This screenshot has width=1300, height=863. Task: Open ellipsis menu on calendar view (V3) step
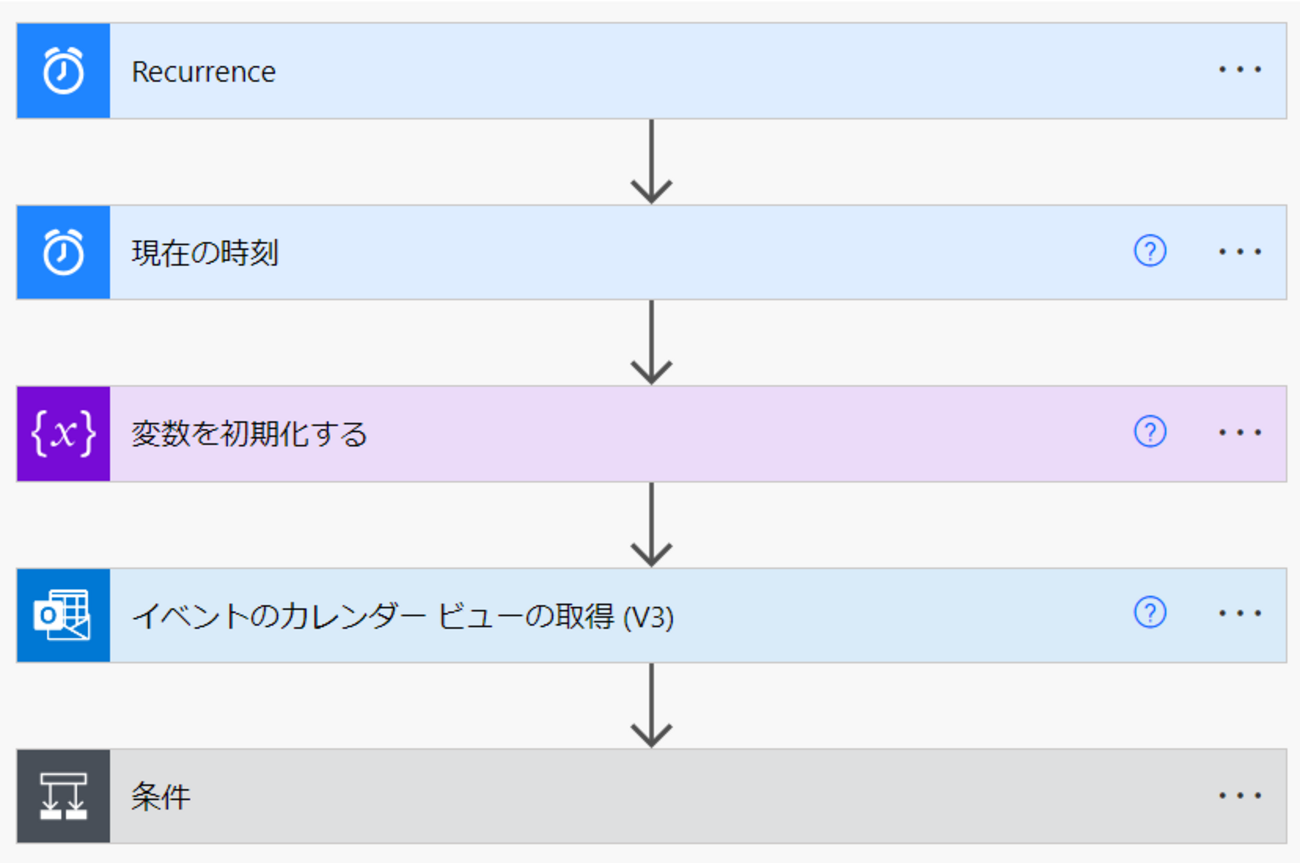[x=1240, y=614]
